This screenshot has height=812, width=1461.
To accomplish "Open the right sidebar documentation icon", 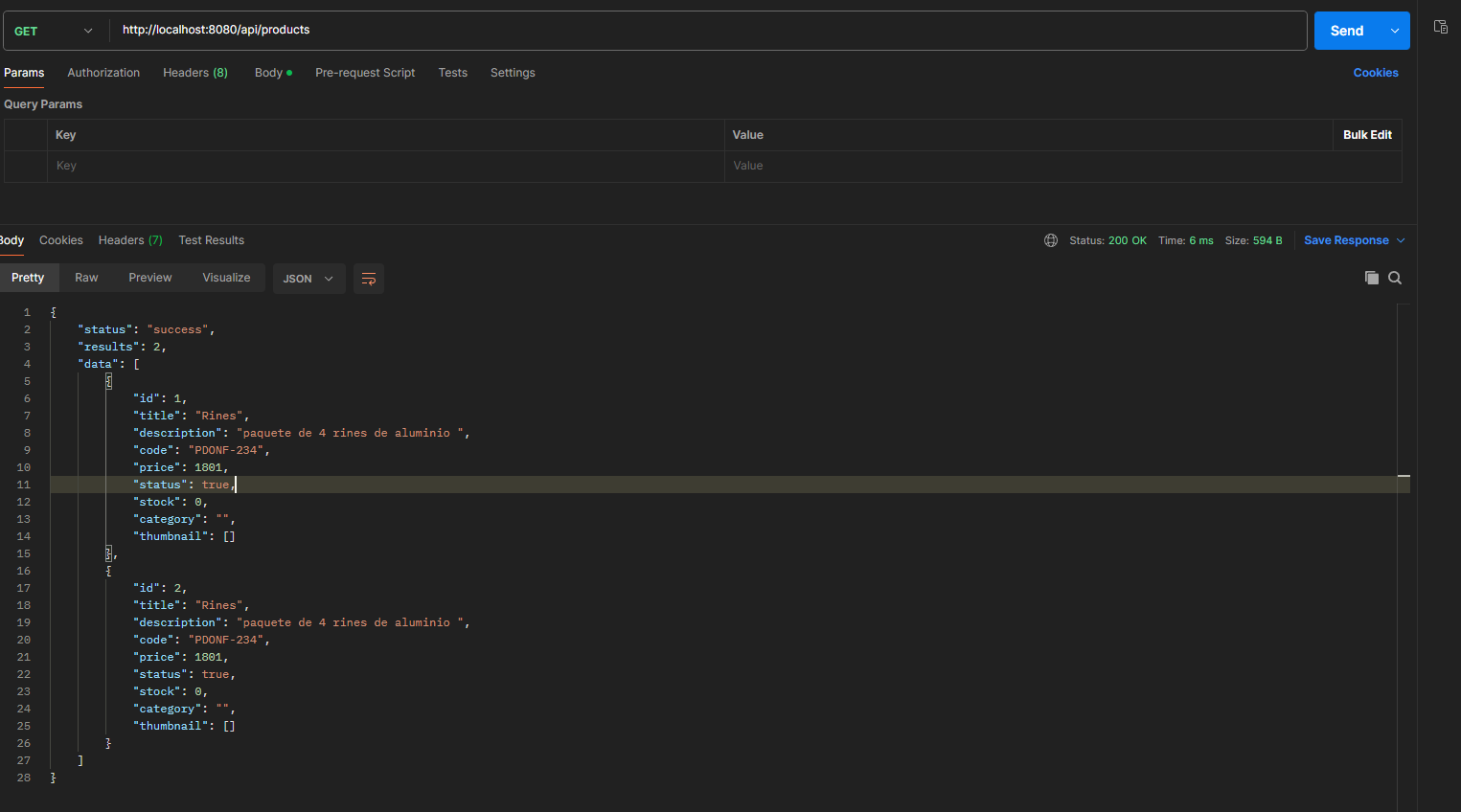I will (x=1440, y=27).
